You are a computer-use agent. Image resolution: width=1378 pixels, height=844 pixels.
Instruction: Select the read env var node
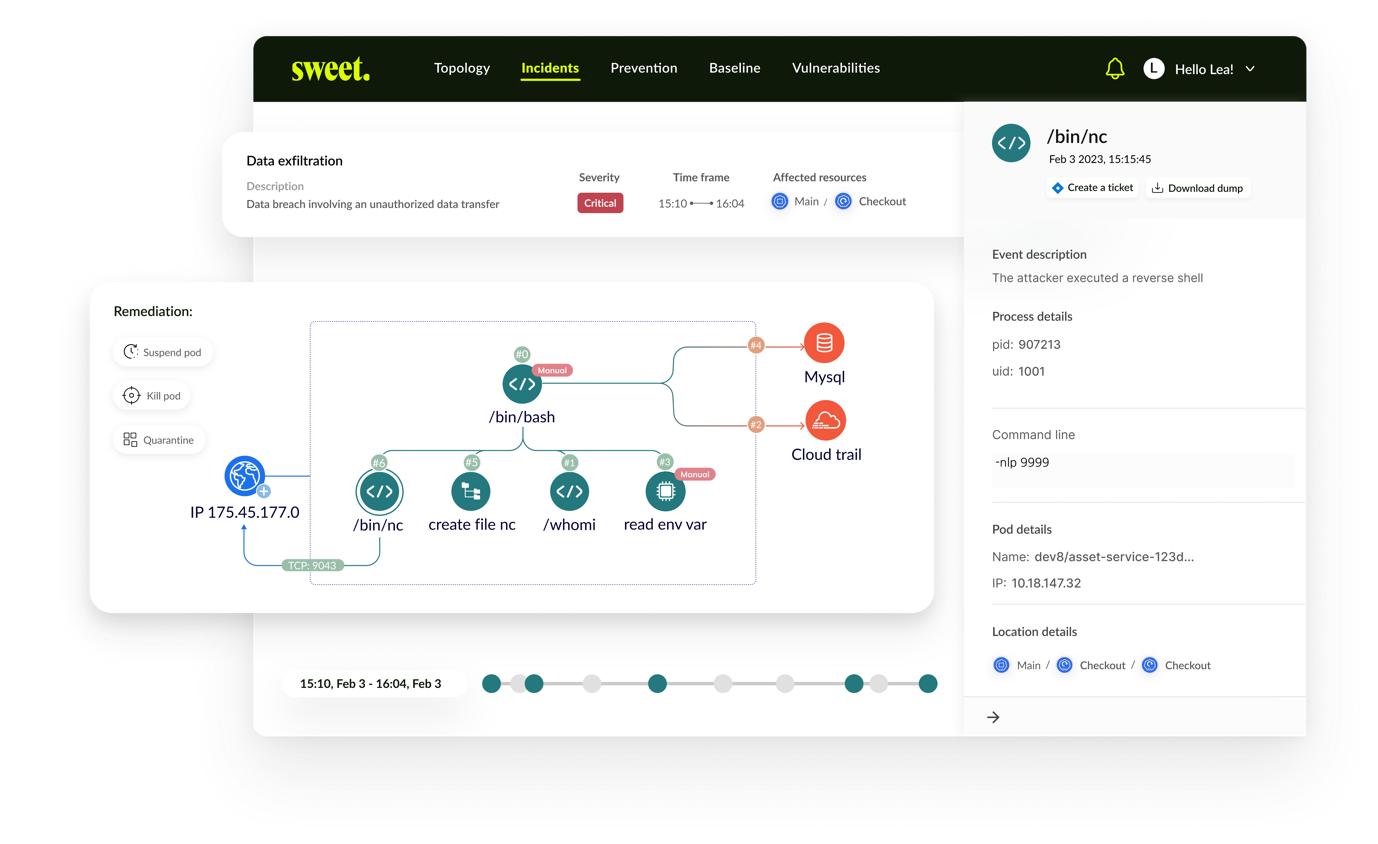665,491
